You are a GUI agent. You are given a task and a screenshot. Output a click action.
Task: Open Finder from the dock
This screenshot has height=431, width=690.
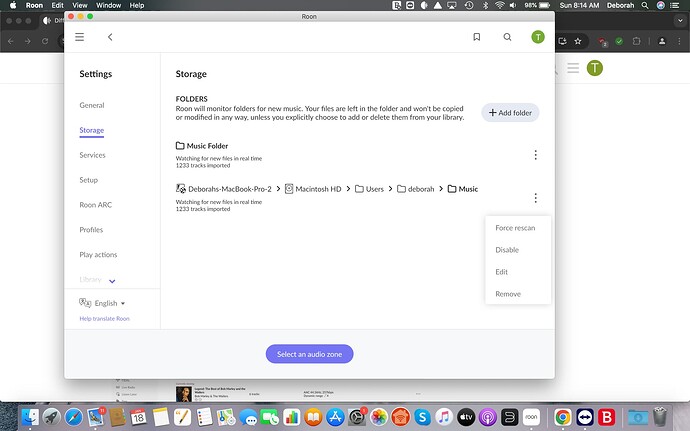pyautogui.click(x=30, y=417)
